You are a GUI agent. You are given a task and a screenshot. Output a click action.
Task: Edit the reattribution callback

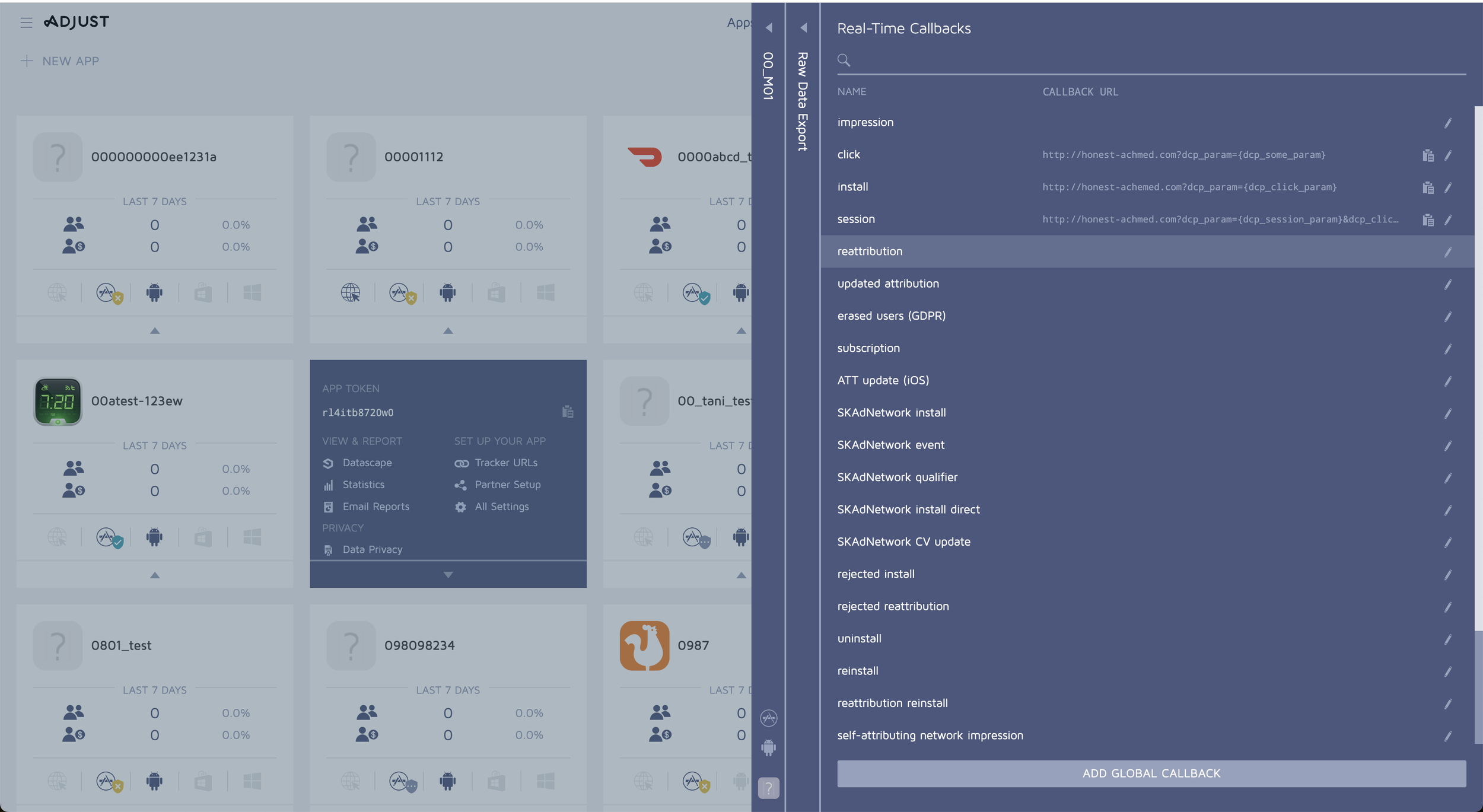coord(1448,252)
